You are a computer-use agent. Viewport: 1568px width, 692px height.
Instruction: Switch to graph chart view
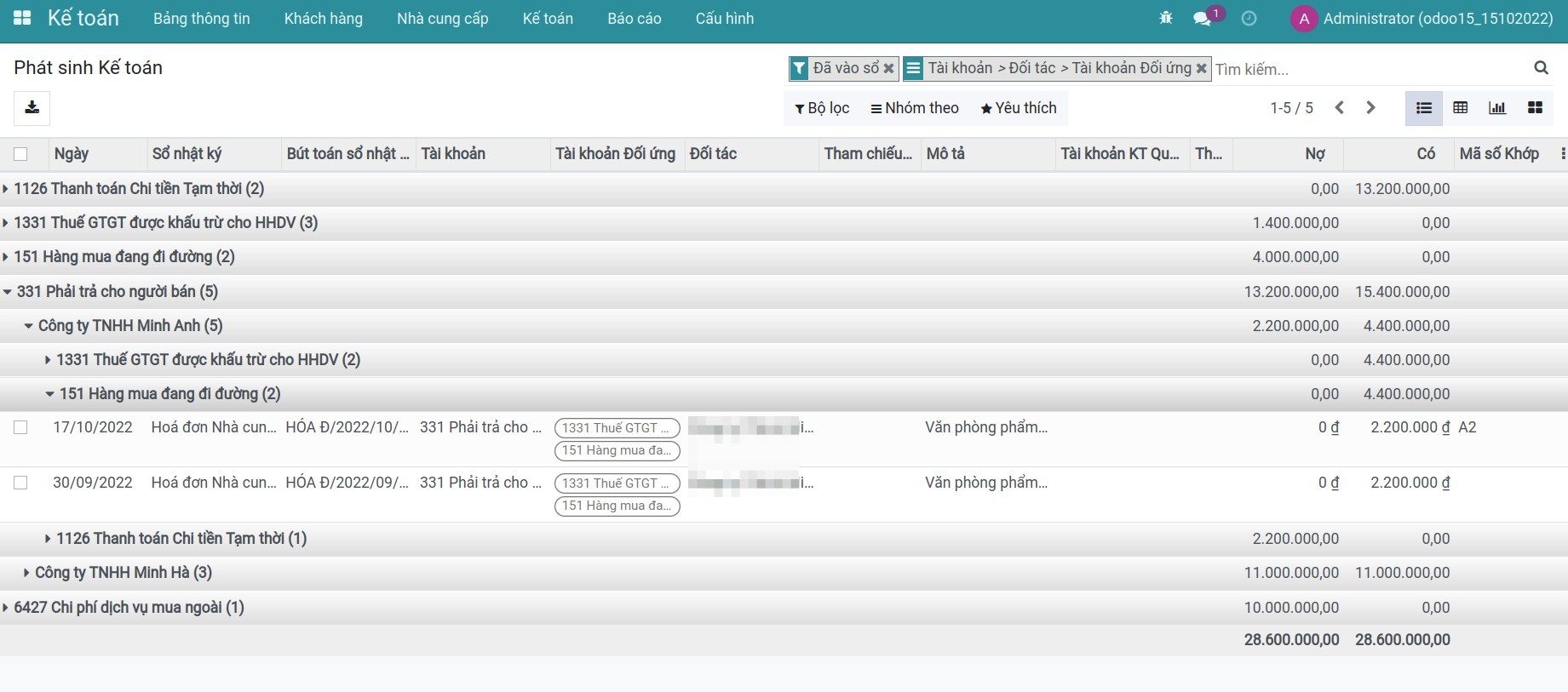[1497, 108]
